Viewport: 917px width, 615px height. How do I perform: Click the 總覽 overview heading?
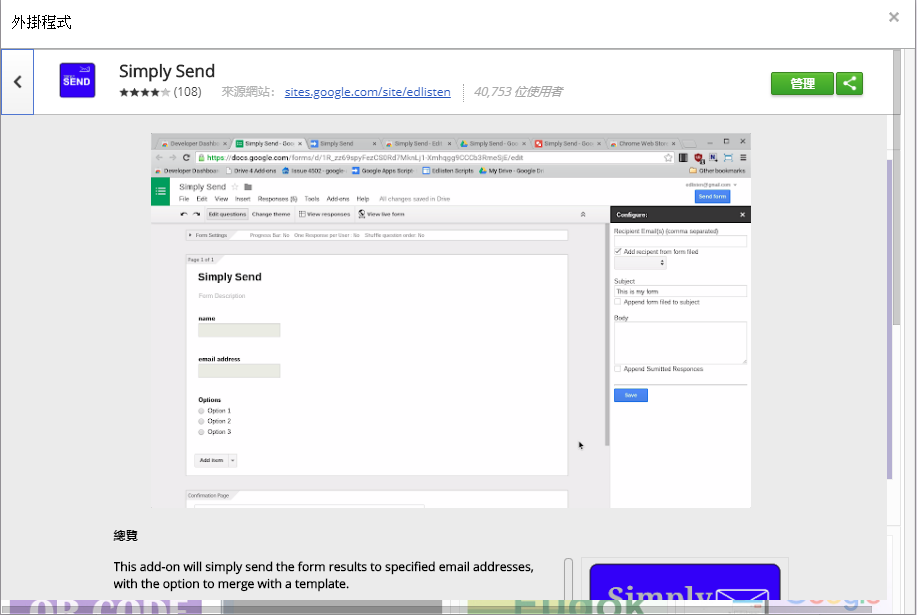click(126, 535)
